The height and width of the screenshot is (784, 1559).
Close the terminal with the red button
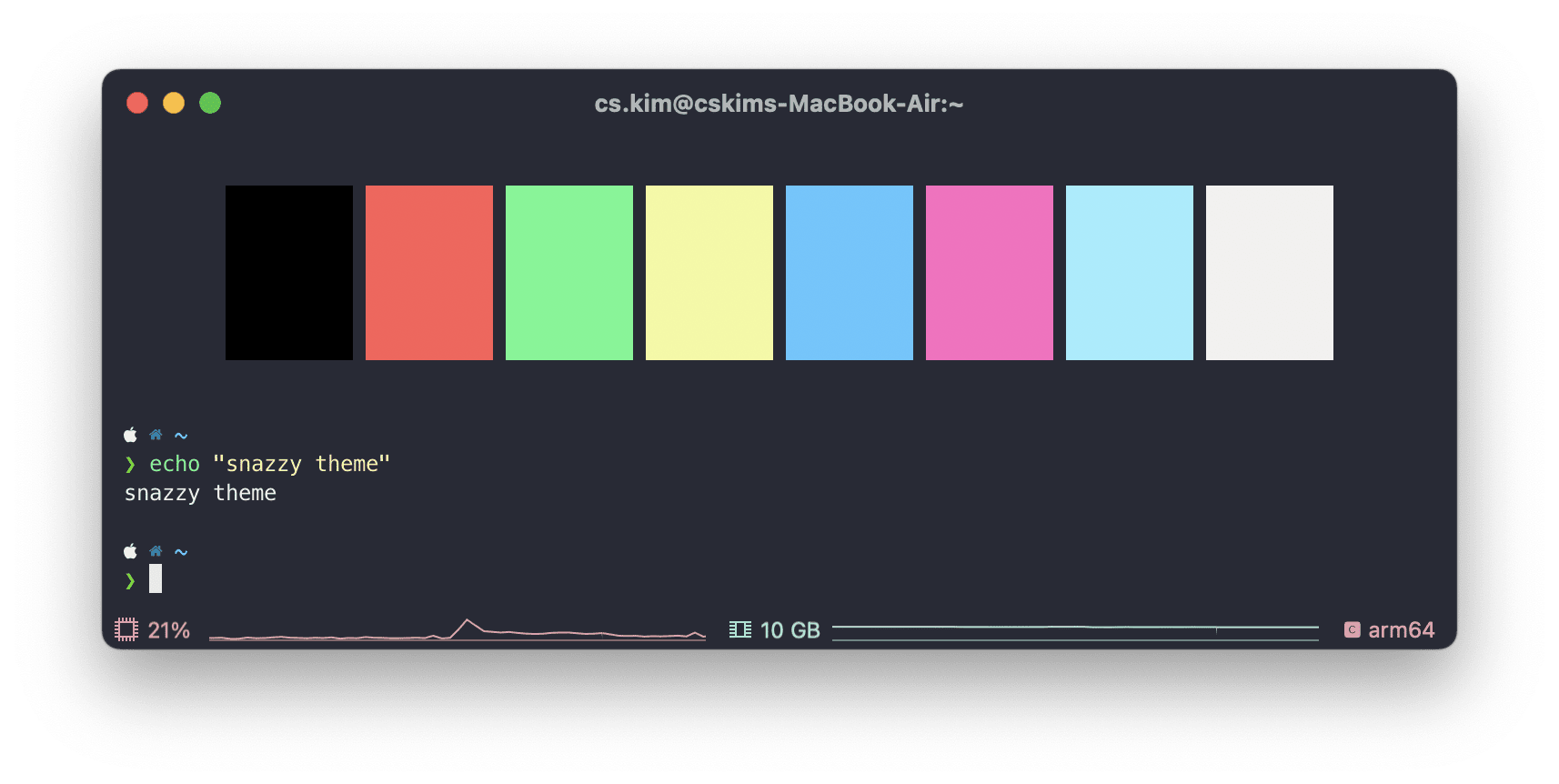pyautogui.click(x=137, y=103)
